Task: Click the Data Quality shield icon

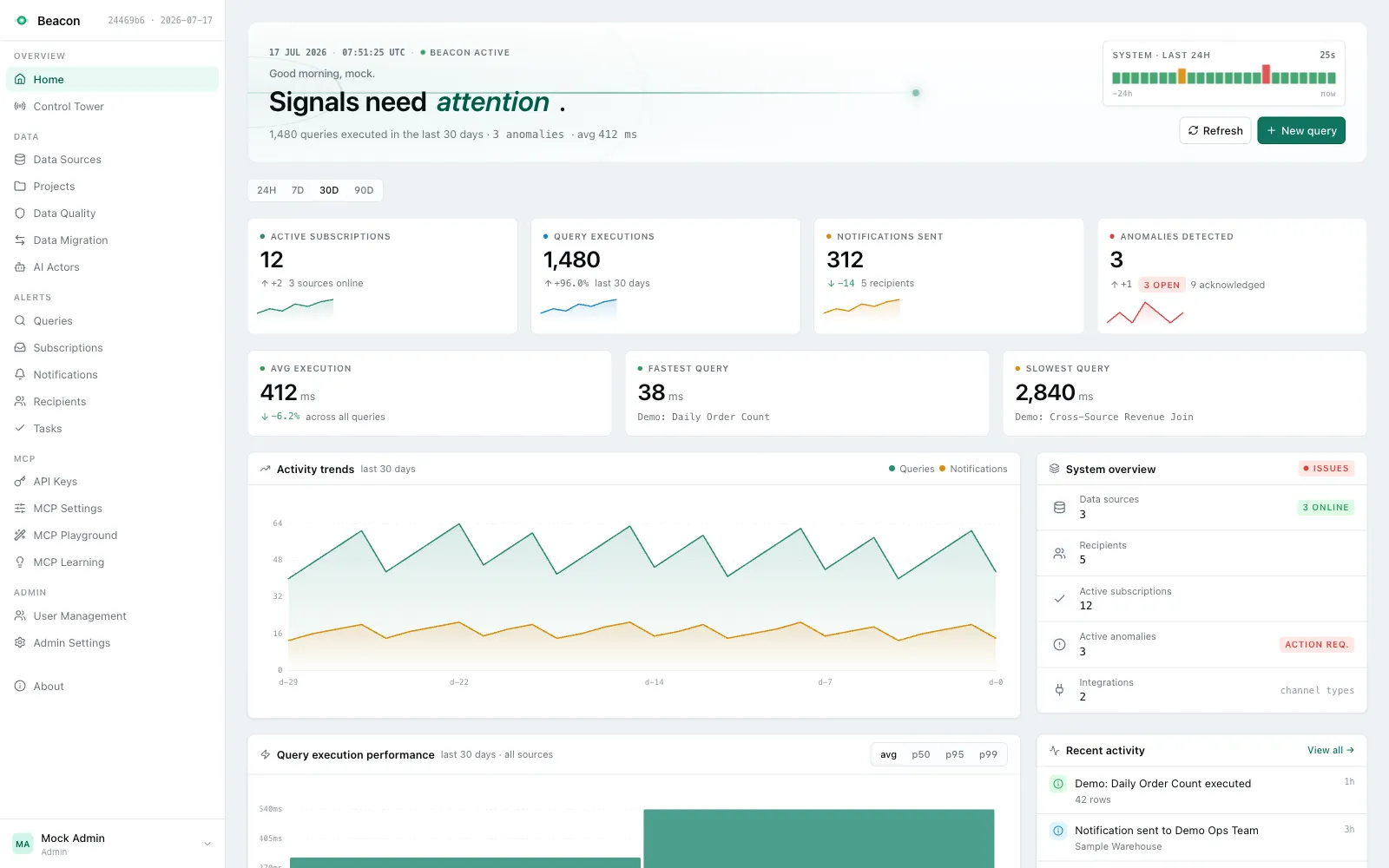Action: 20,213
